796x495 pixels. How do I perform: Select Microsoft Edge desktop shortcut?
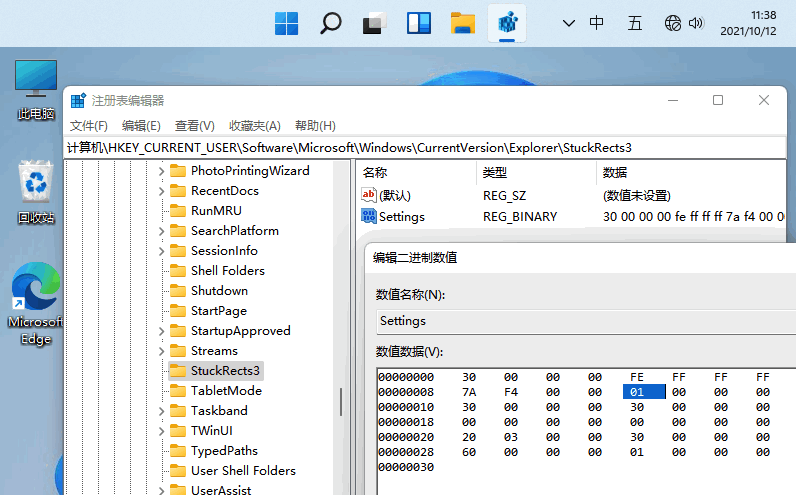click(36, 303)
